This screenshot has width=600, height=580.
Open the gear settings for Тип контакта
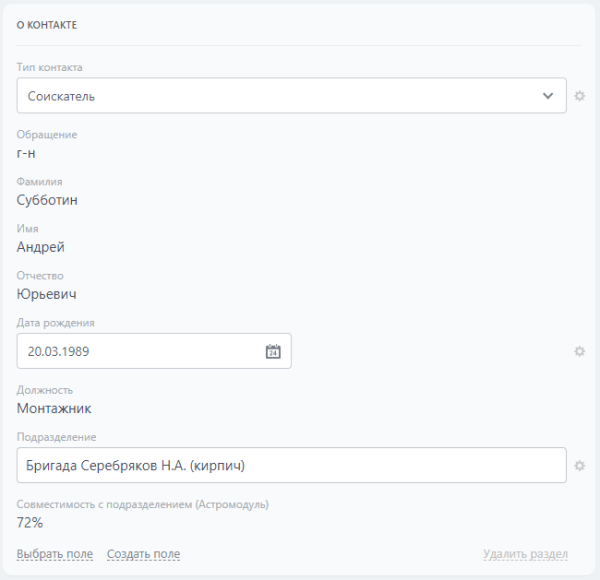click(579, 96)
